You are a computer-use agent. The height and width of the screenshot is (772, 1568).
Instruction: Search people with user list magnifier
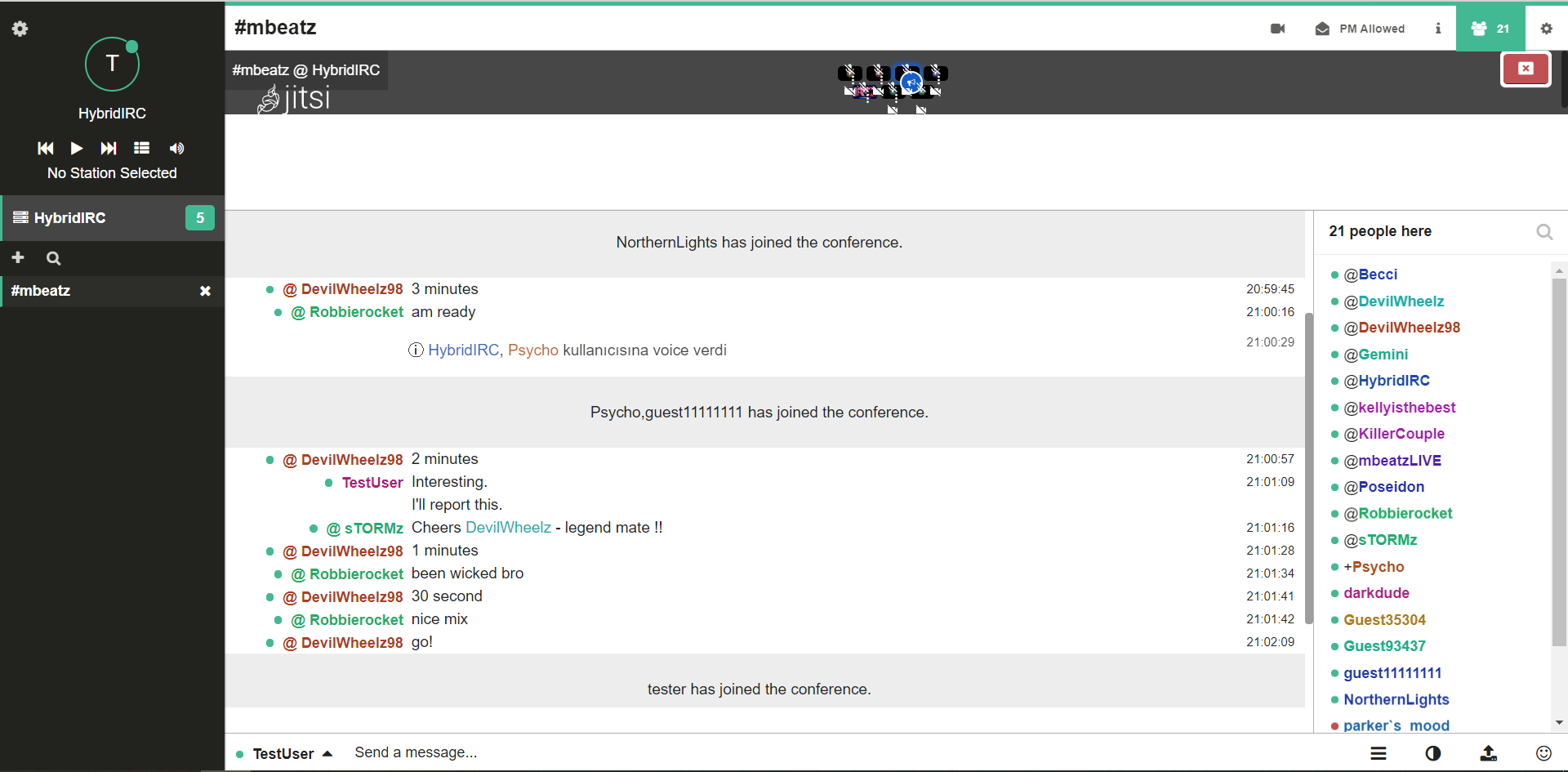click(x=1544, y=232)
